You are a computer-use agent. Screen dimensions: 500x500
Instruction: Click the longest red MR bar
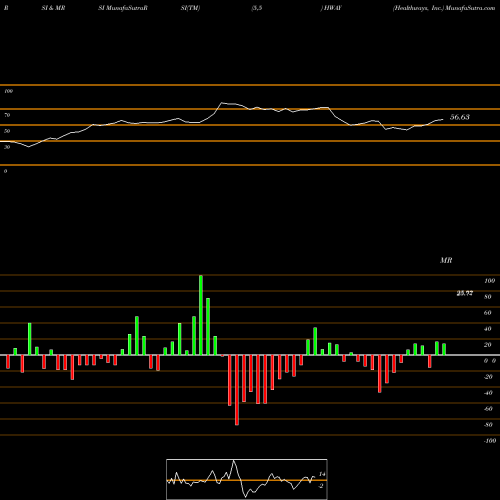237,390
